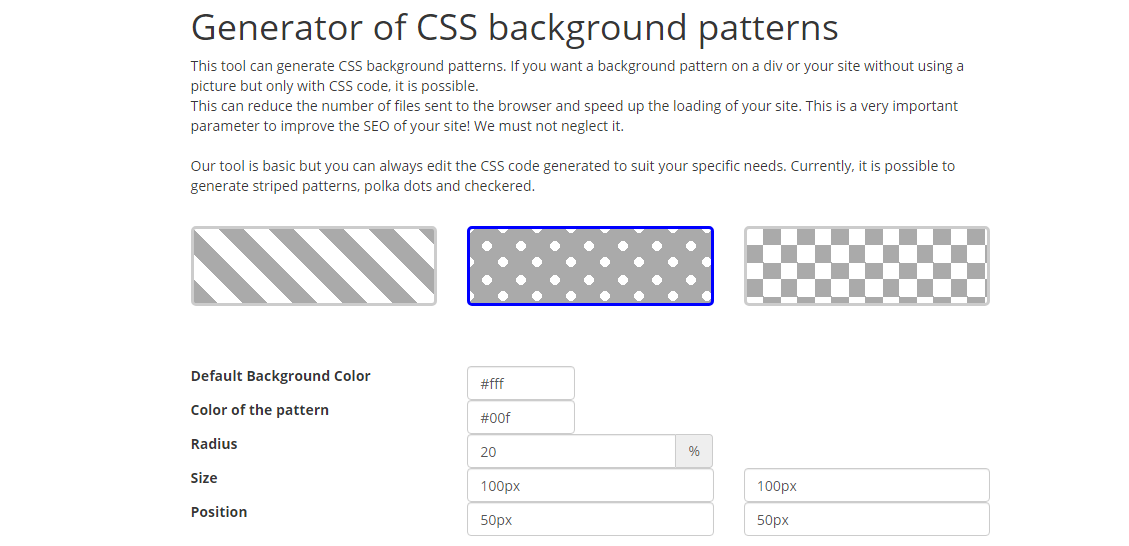Click the percent unit addon beside Radius

pos(694,451)
